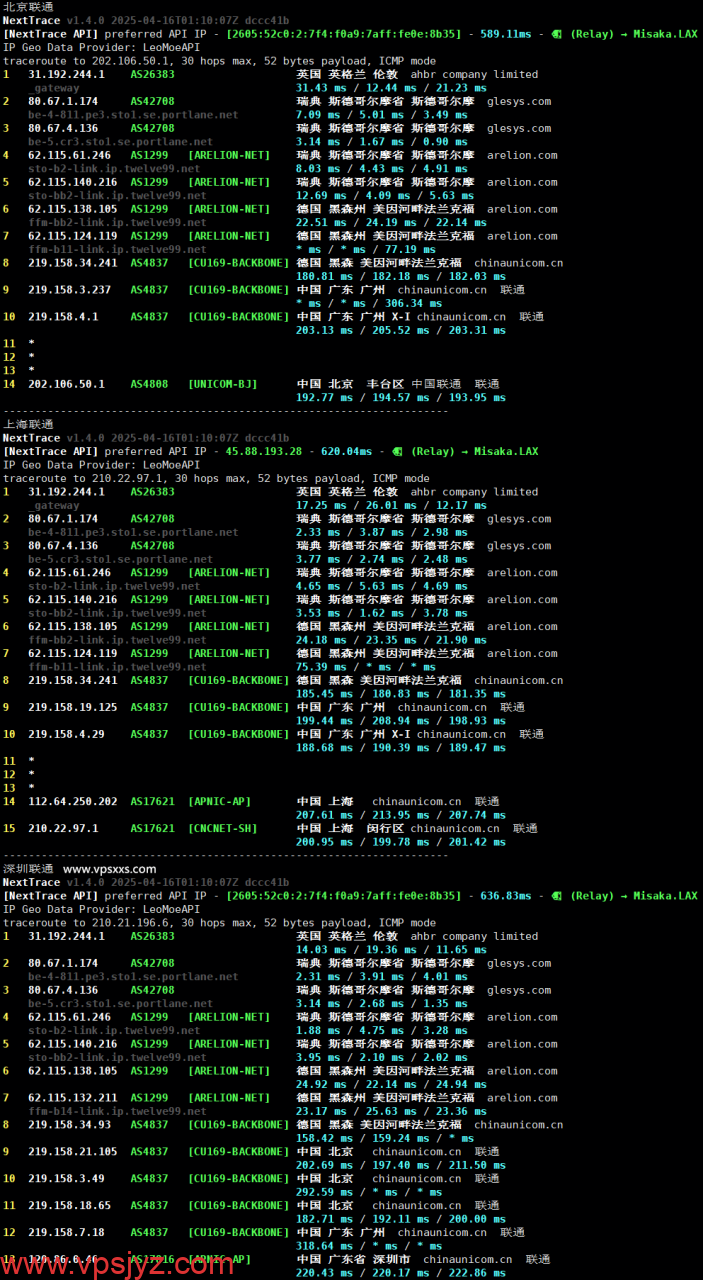Select hop IP 219.158.3.49
The width and height of the screenshot is (703, 1280).
point(66,1178)
